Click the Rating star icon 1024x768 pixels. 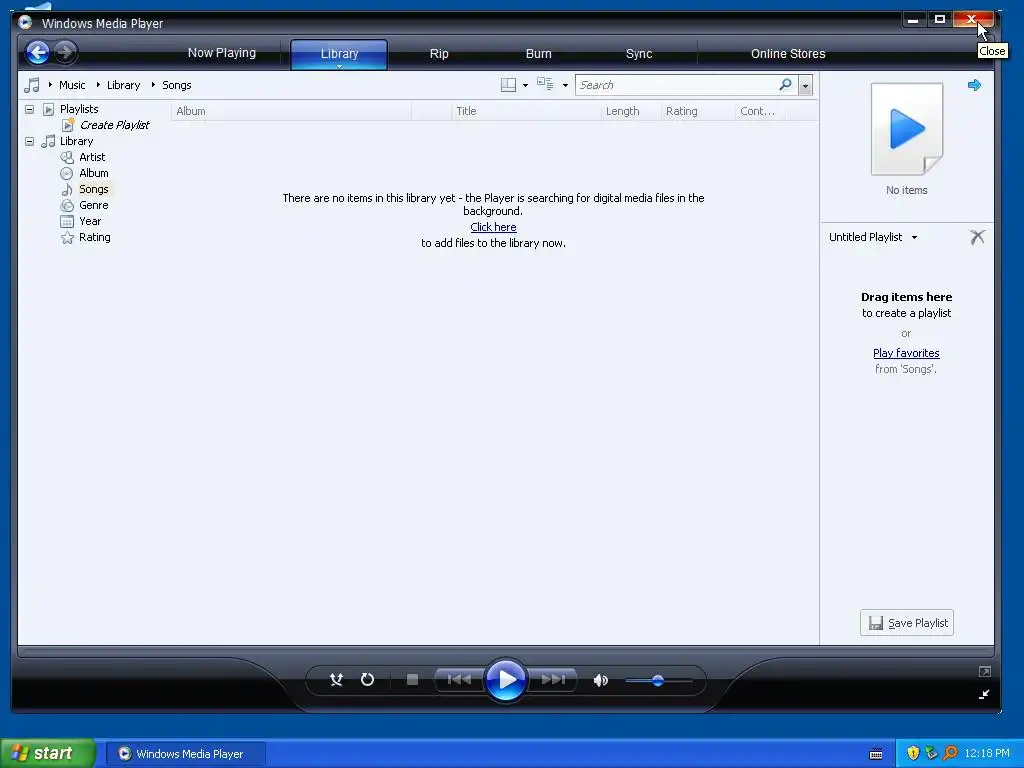(x=67, y=238)
